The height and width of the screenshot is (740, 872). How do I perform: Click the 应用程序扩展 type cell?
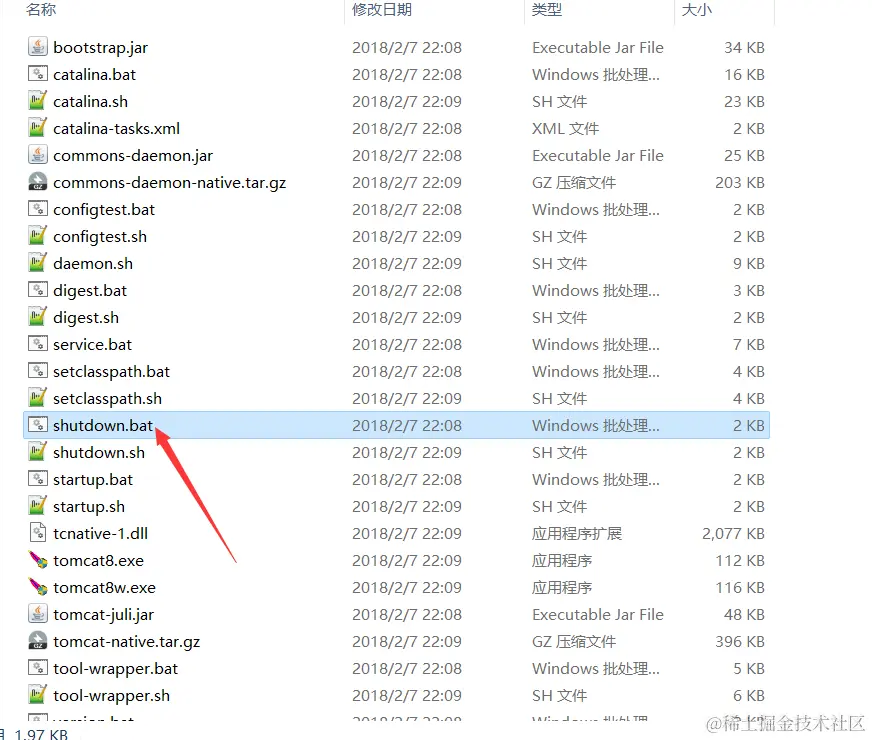click(x=577, y=534)
